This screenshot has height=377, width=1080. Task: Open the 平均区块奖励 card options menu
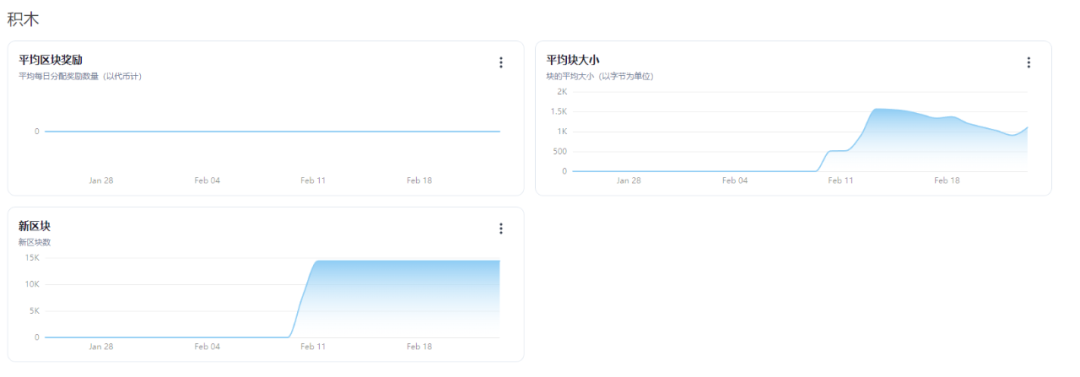(501, 63)
